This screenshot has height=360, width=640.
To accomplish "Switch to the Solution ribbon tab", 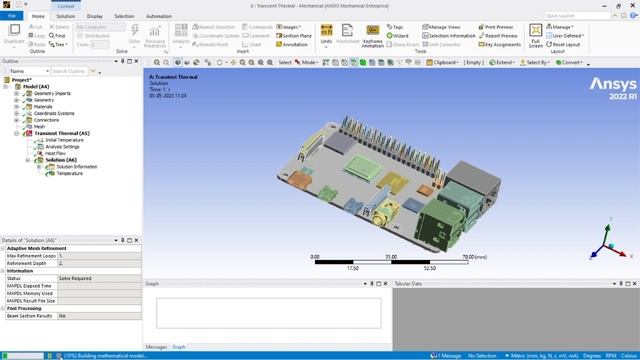I will pyautogui.click(x=65, y=16).
